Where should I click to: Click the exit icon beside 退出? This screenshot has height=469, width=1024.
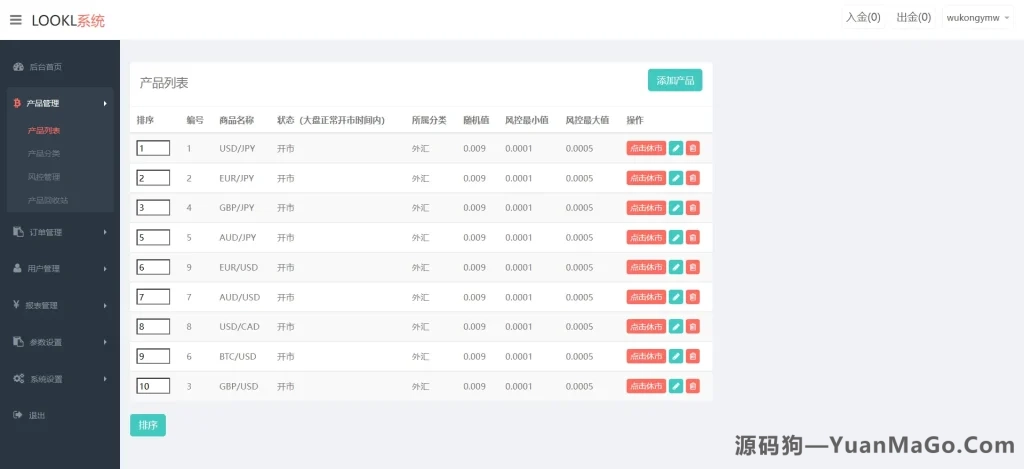(18, 415)
